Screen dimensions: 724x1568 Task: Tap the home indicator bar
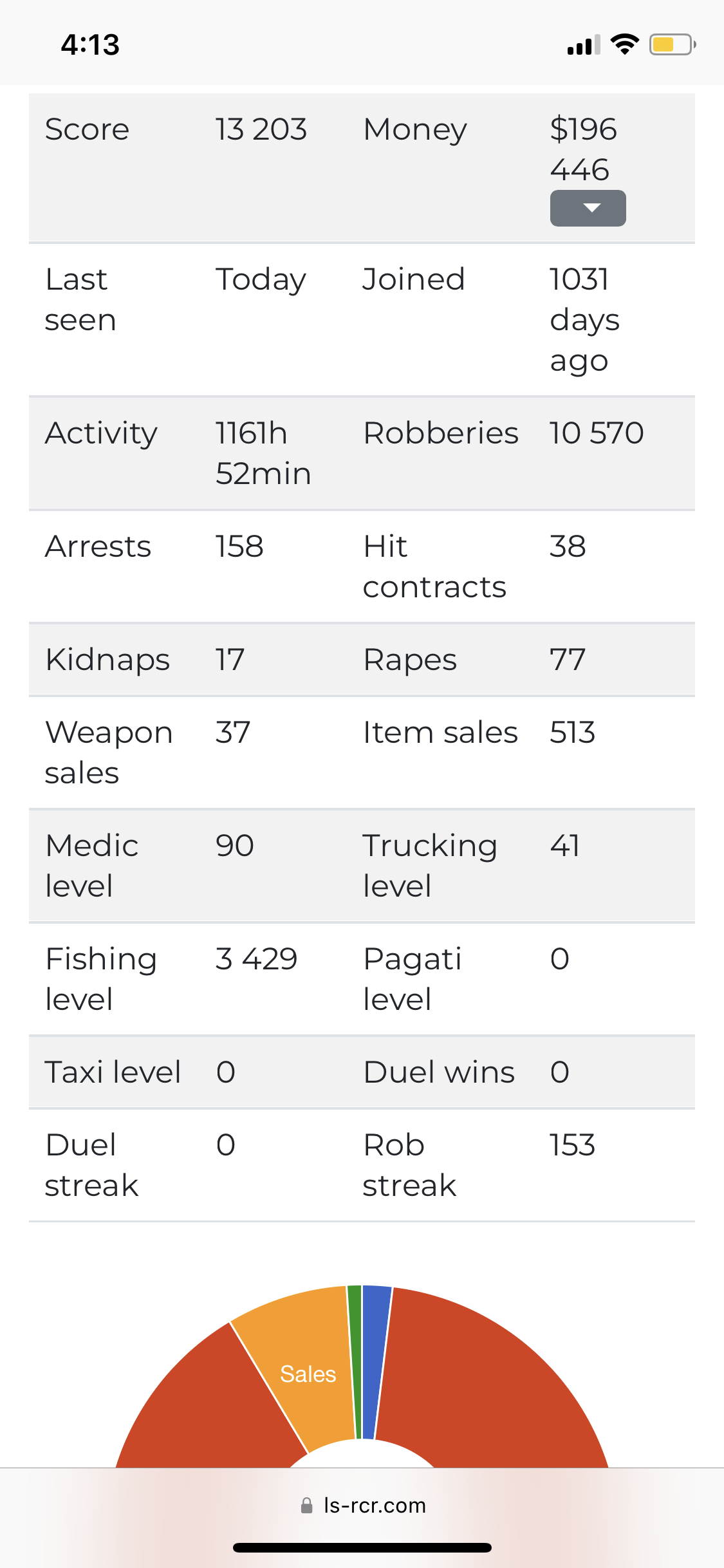[x=362, y=1547]
